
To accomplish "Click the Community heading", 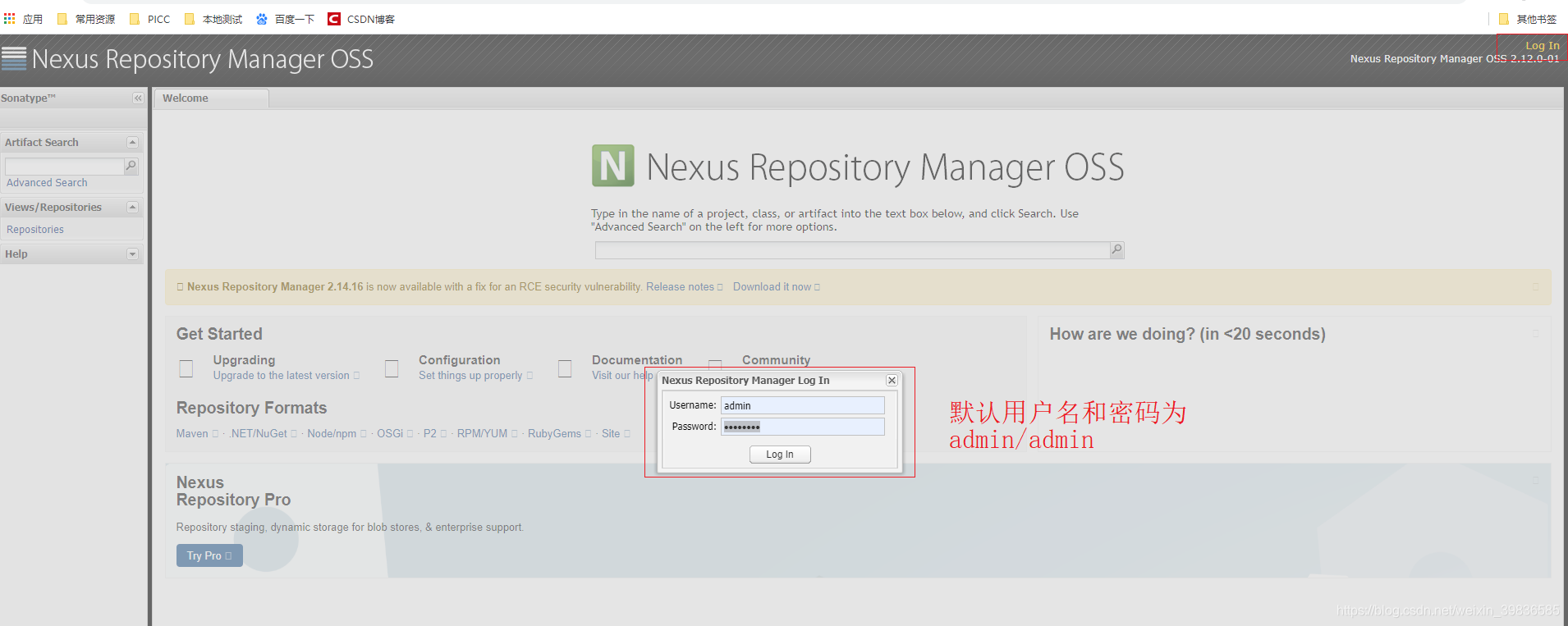I will (776, 360).
